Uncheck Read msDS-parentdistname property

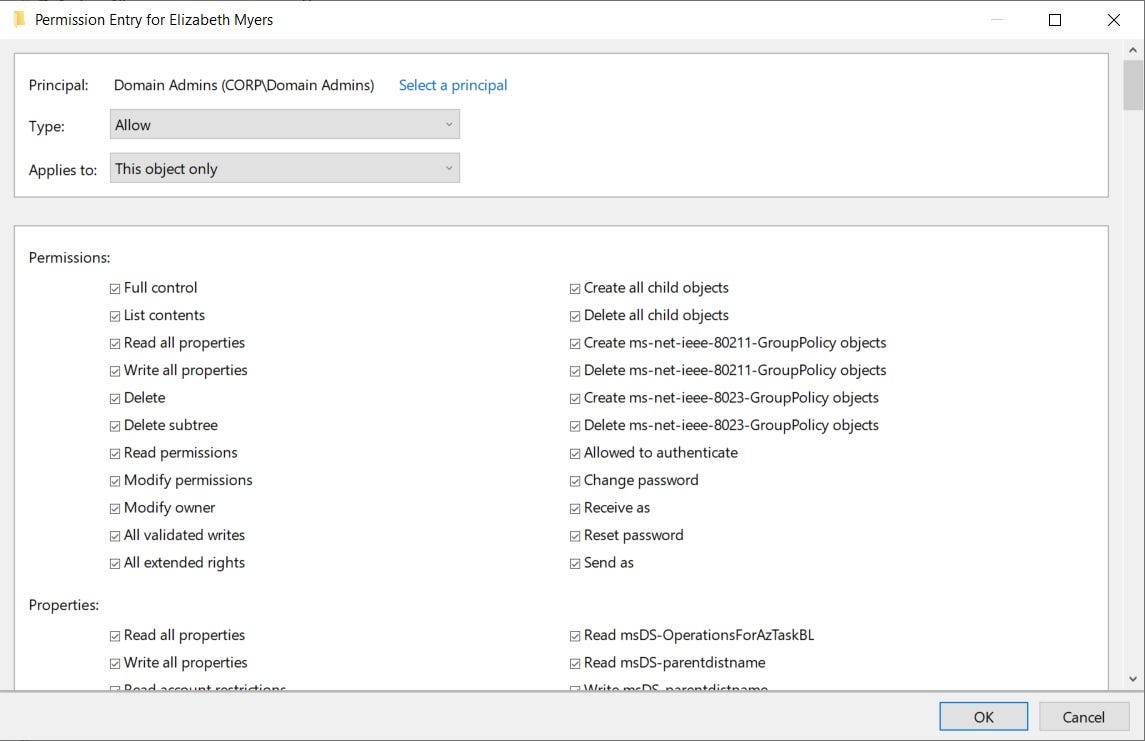(x=575, y=664)
